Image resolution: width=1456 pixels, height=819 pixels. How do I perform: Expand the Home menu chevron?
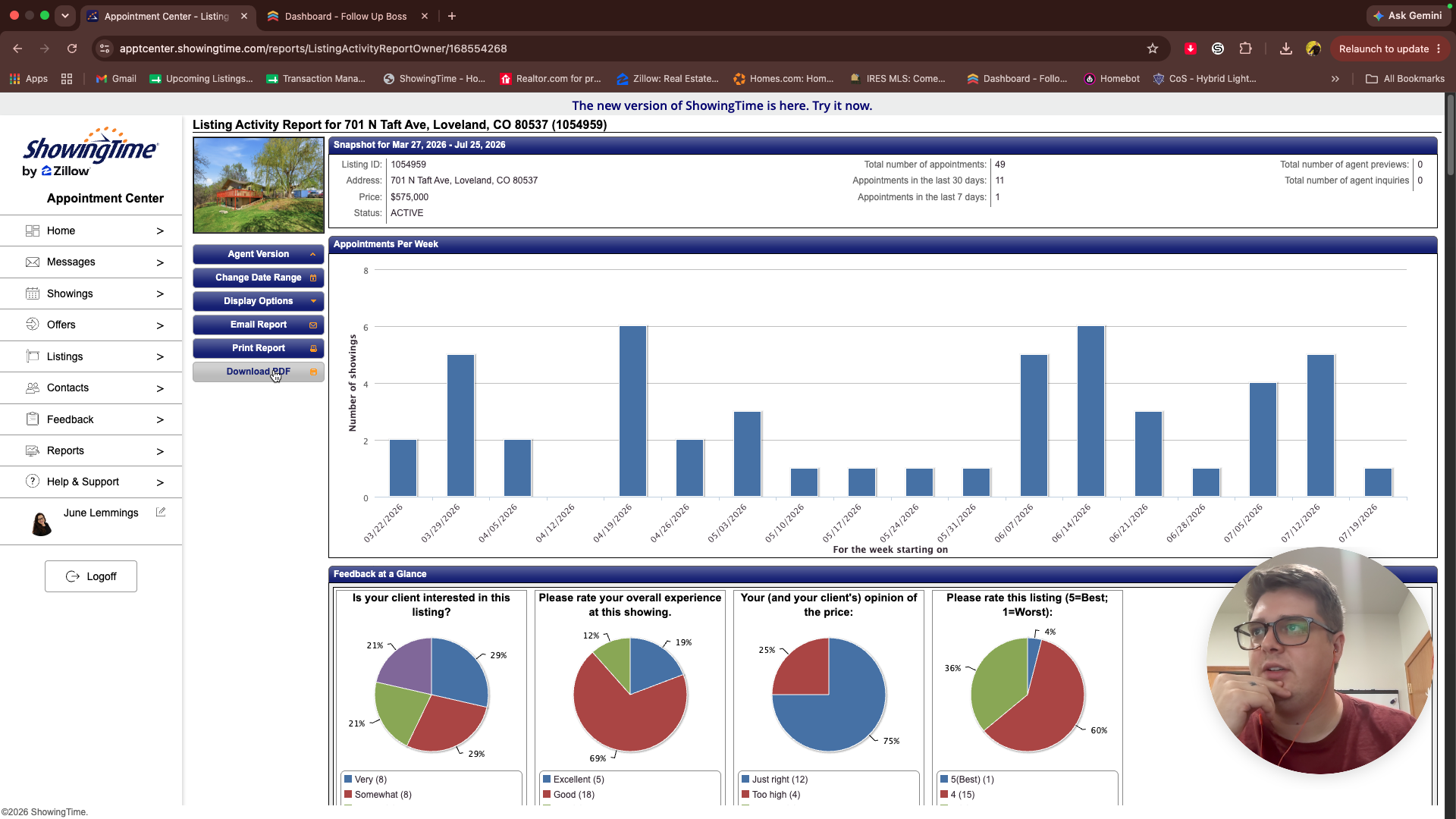[x=160, y=231]
